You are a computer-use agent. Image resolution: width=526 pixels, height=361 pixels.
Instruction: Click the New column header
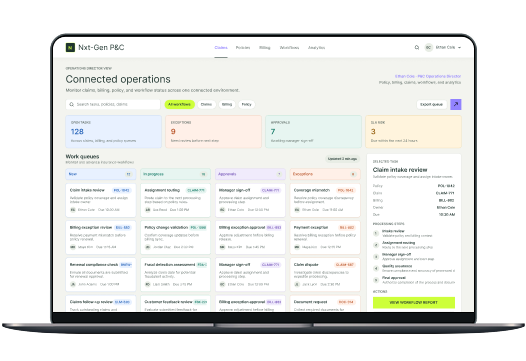101,174
